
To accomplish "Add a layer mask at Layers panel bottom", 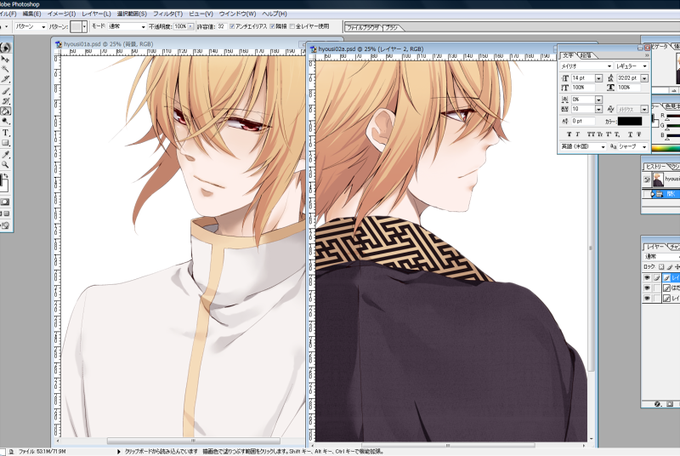I will (x=670, y=404).
